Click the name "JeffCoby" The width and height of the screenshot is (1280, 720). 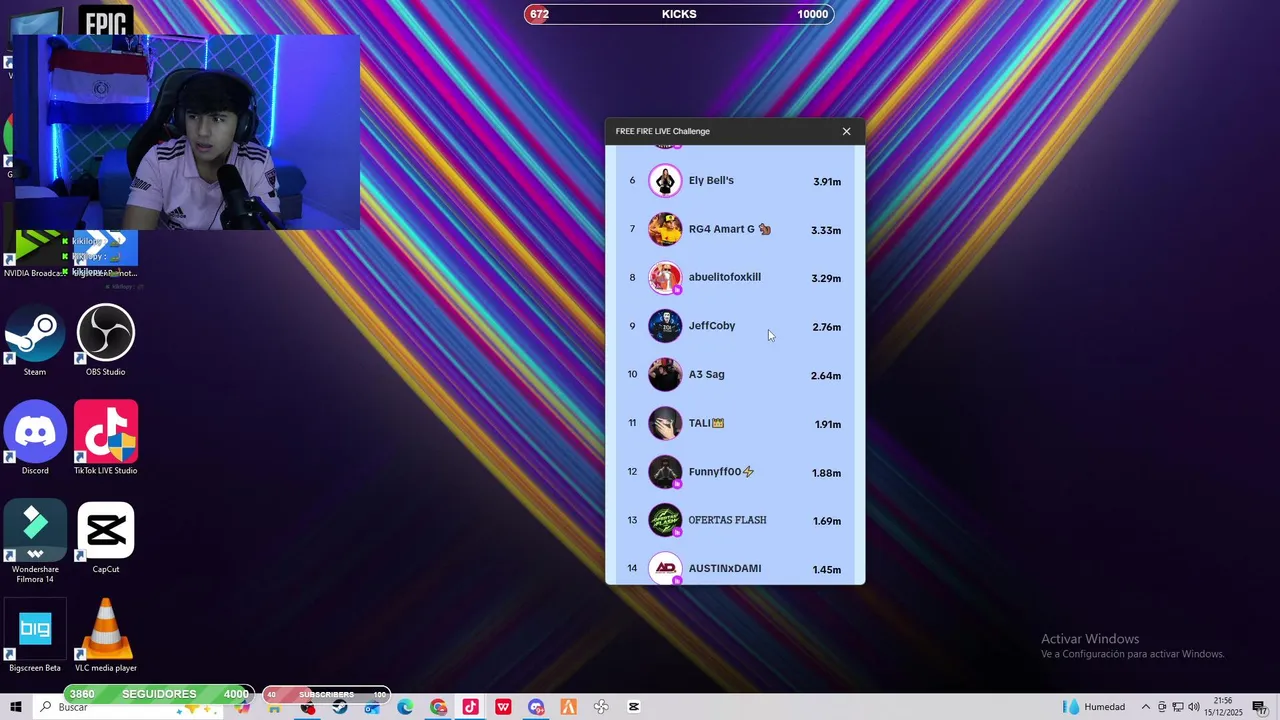point(712,326)
